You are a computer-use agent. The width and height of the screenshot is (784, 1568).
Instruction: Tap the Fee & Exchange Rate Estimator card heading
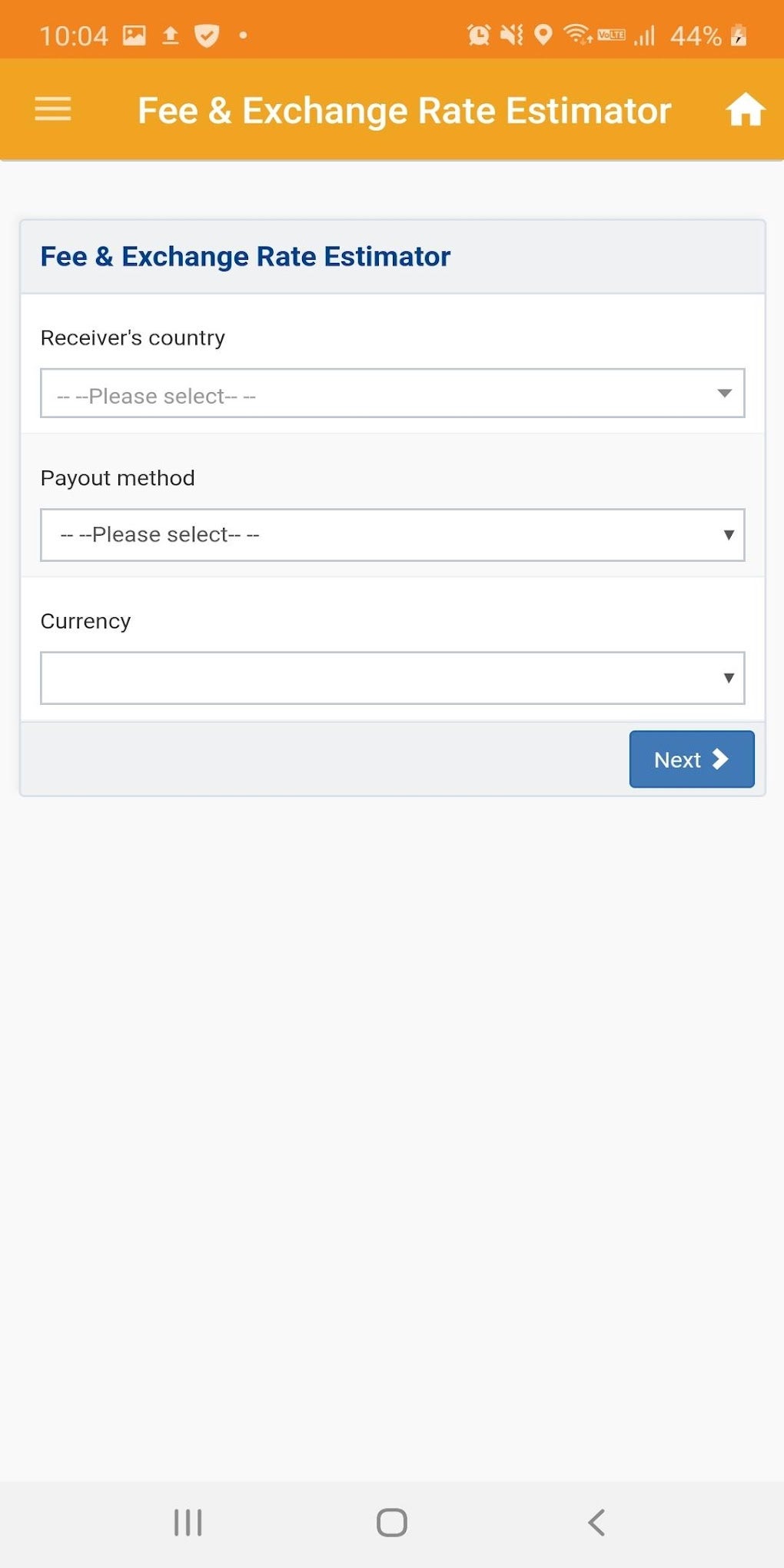pyautogui.click(x=245, y=257)
